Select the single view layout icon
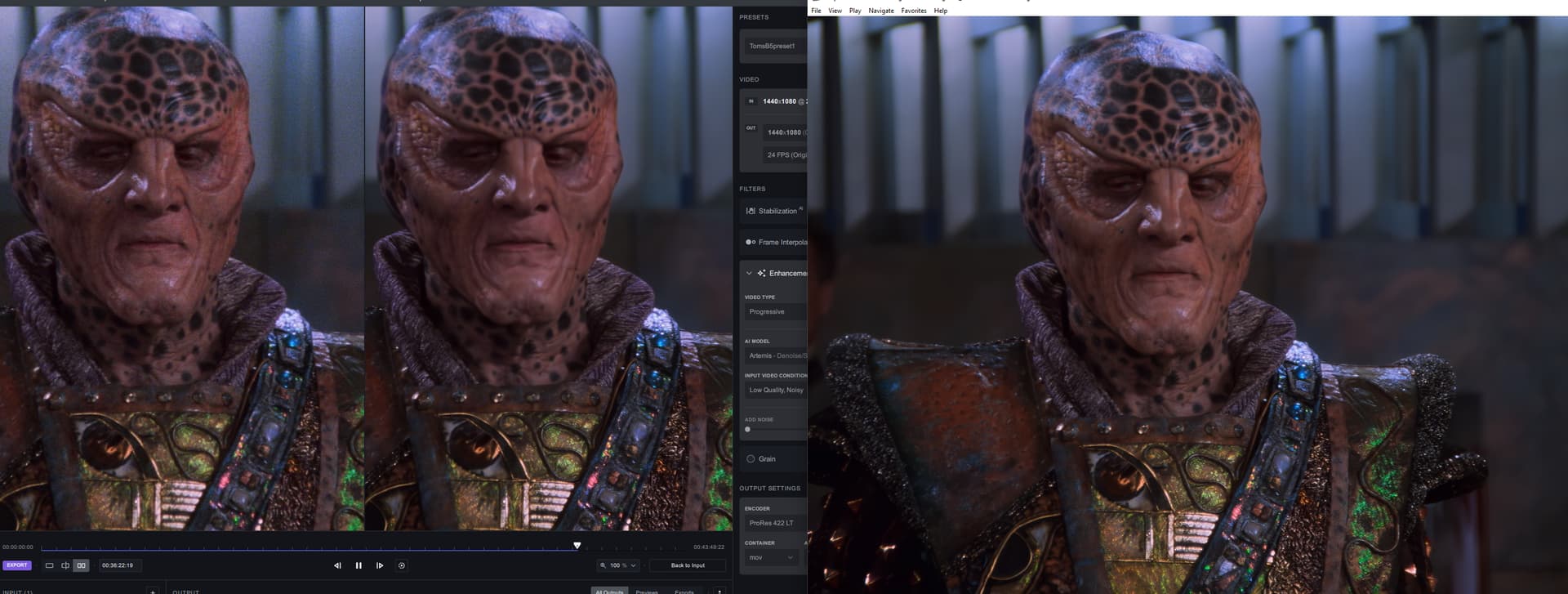 (49, 565)
